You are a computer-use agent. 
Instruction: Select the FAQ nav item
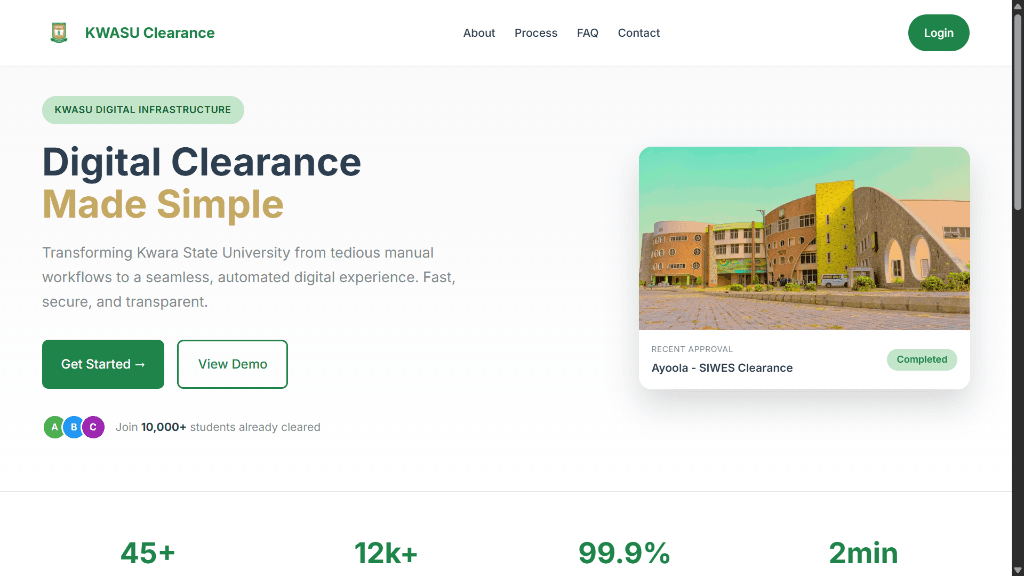(587, 33)
